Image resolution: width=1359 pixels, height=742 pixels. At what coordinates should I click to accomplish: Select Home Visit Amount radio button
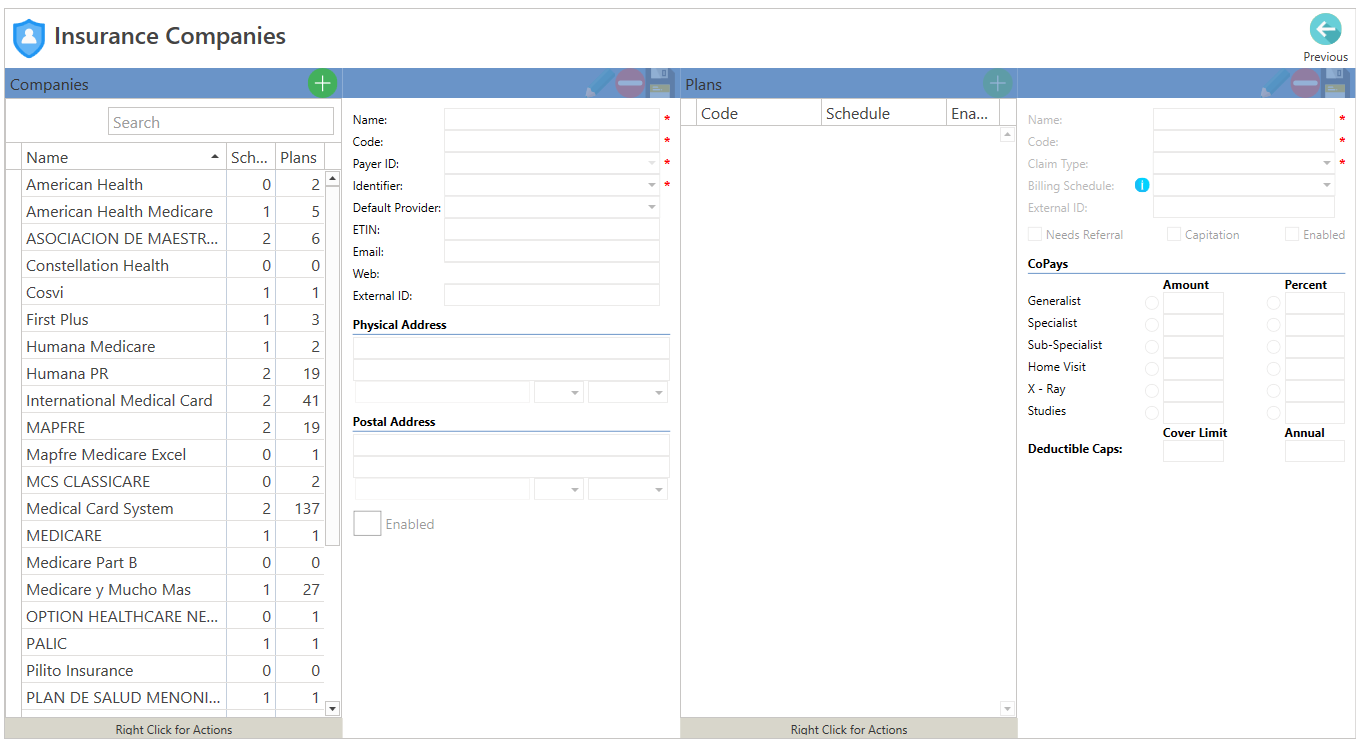1152,368
